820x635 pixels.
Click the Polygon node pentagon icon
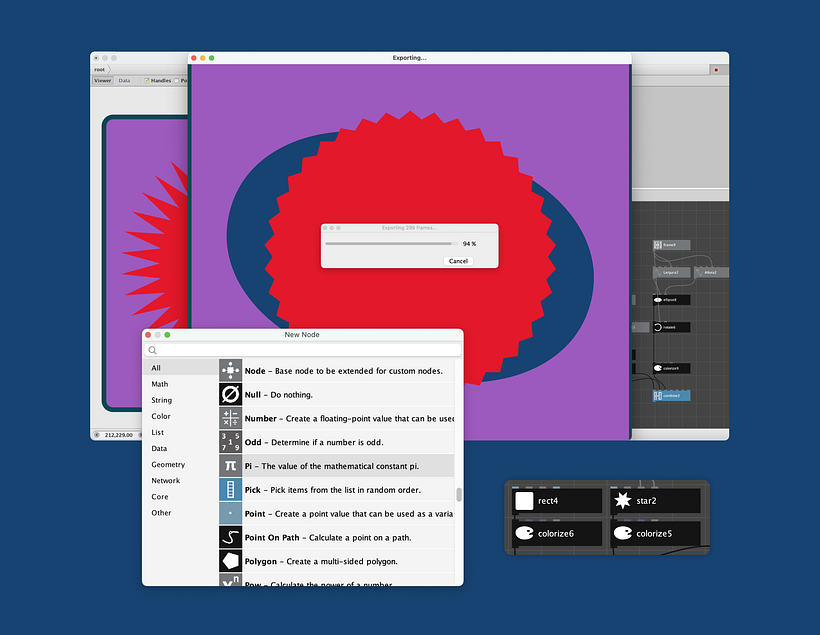click(230, 561)
